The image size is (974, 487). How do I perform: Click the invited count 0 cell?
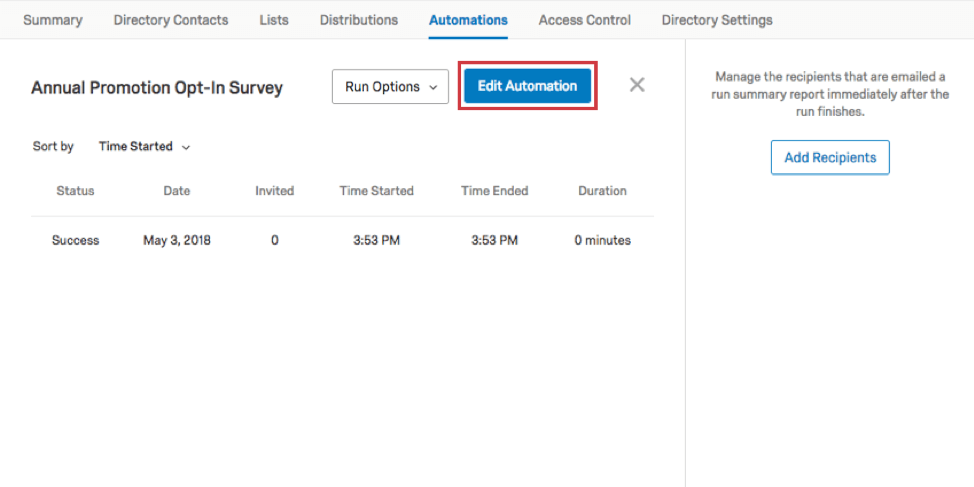point(275,240)
